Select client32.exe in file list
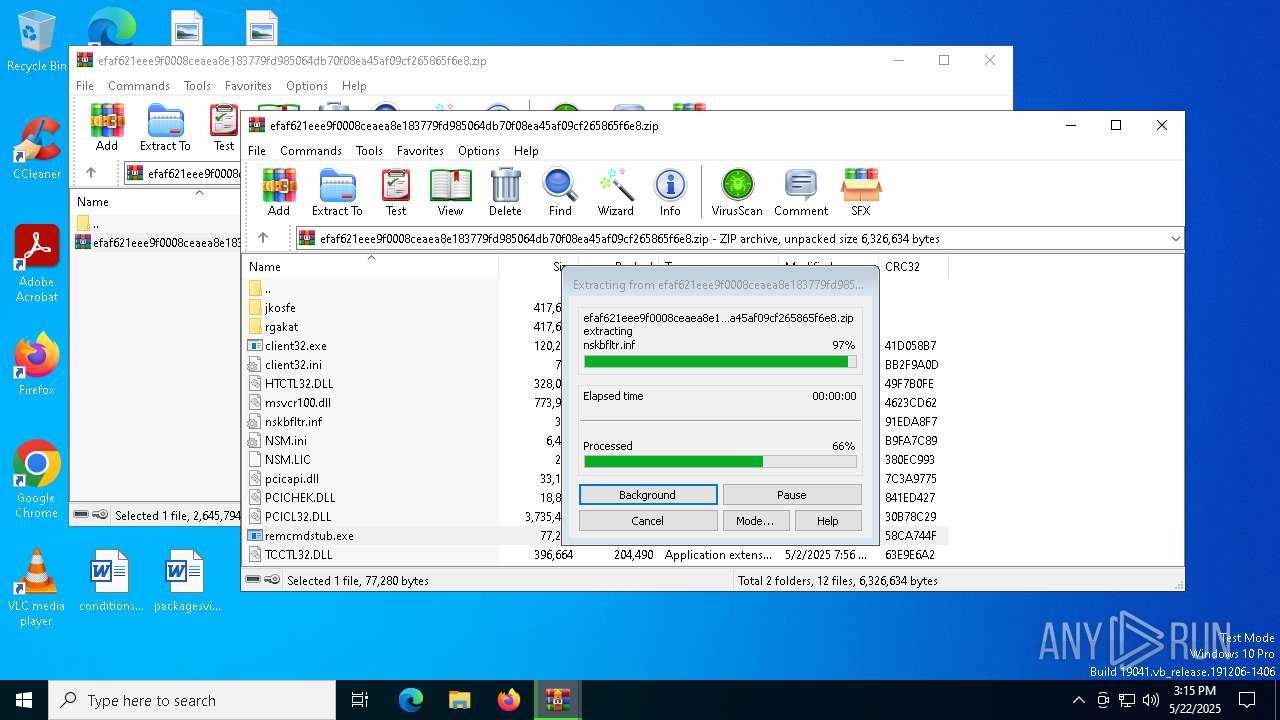 click(x=296, y=346)
